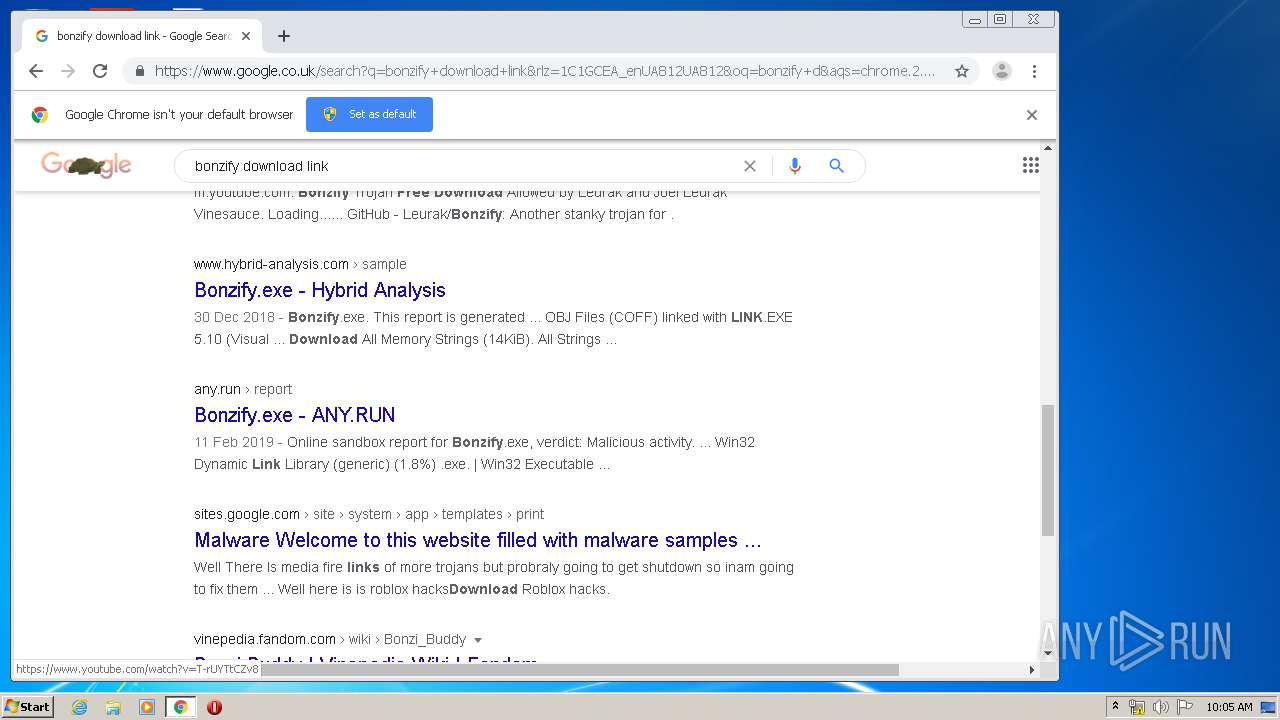The height and width of the screenshot is (720, 1280).
Task: Reload the current page
Action: (100, 71)
